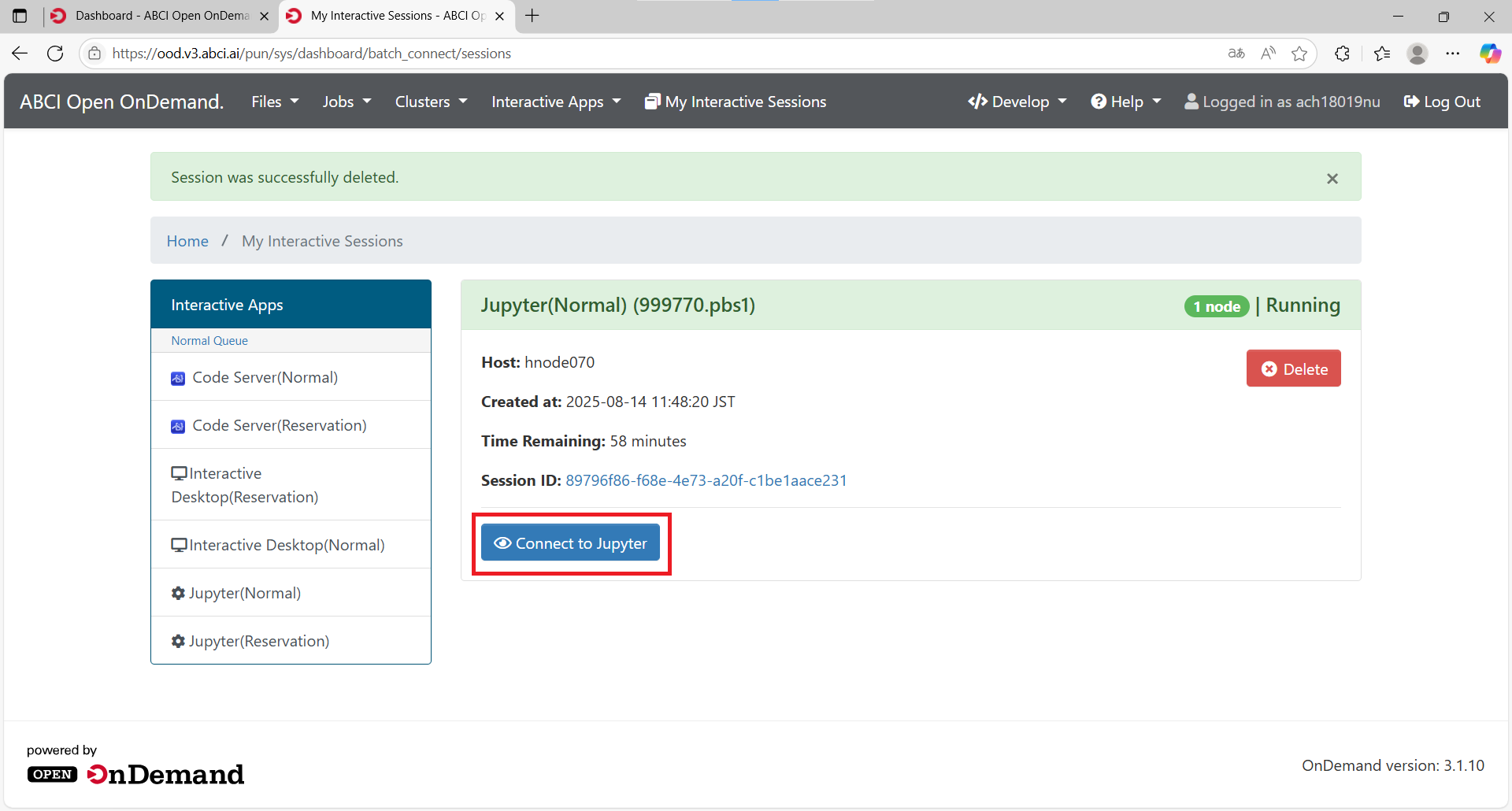Expand the Clusters dropdown menu
The height and width of the screenshot is (811, 1512).
click(431, 102)
